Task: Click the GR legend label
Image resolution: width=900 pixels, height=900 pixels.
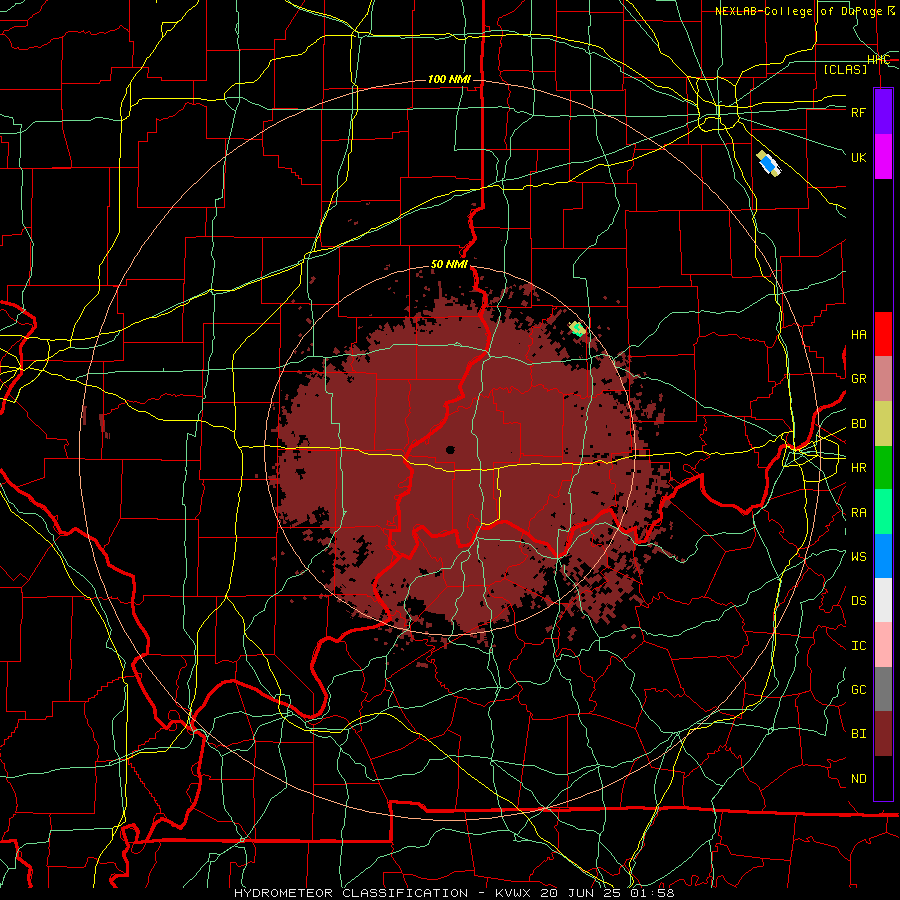Action: point(859,379)
